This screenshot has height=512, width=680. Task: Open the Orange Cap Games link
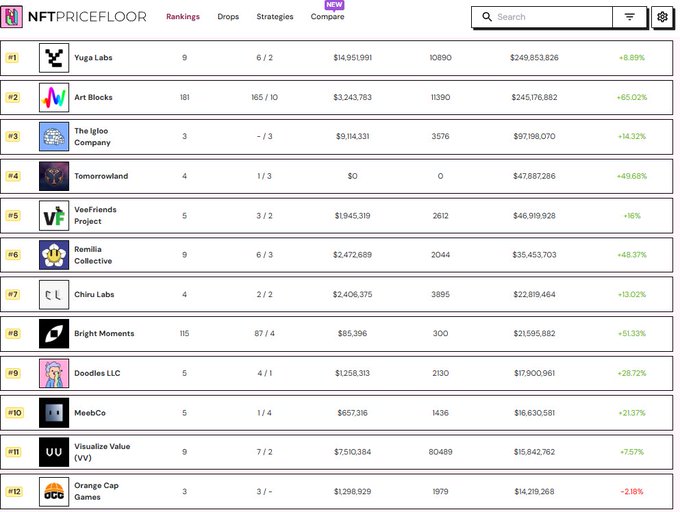pyautogui.click(x=96, y=492)
